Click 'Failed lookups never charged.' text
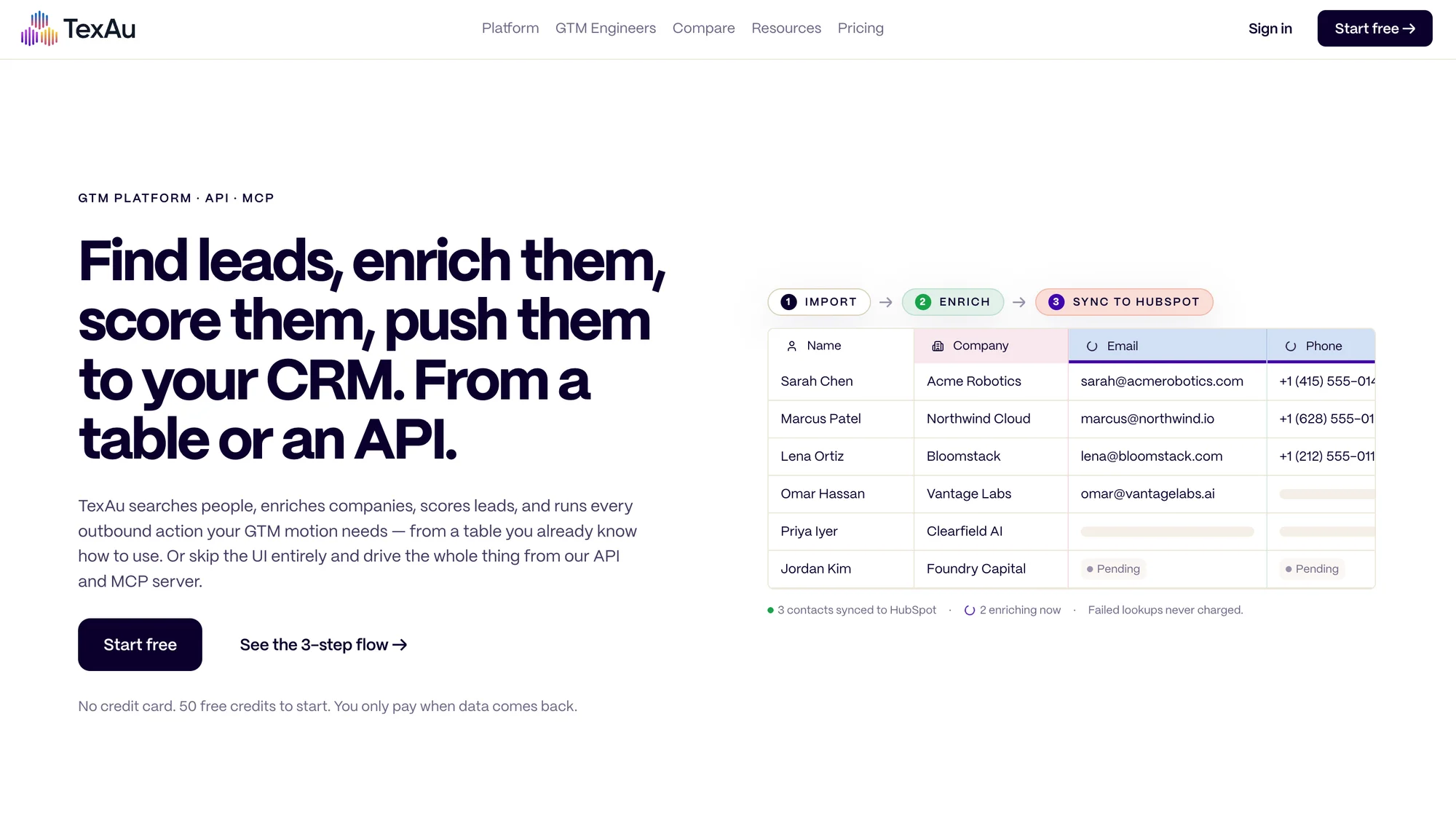Screen dimensions: 1456x821 coord(1166,610)
